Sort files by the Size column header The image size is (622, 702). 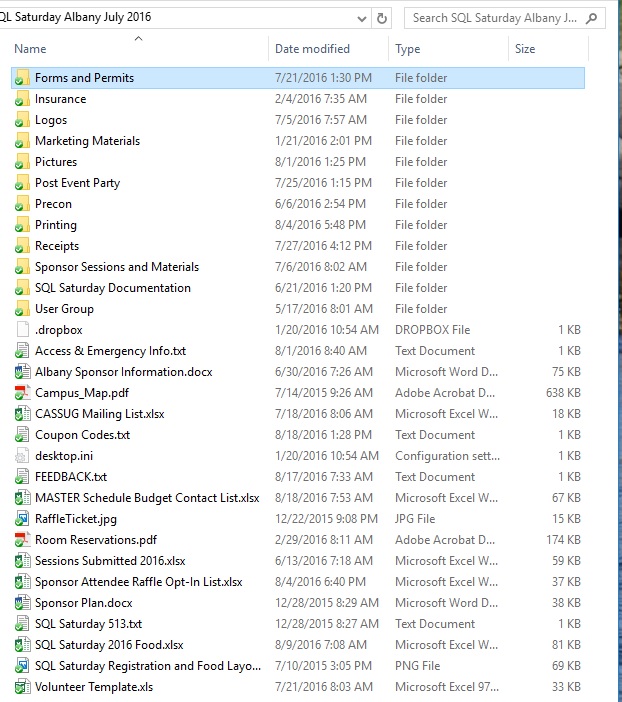pyautogui.click(x=525, y=48)
